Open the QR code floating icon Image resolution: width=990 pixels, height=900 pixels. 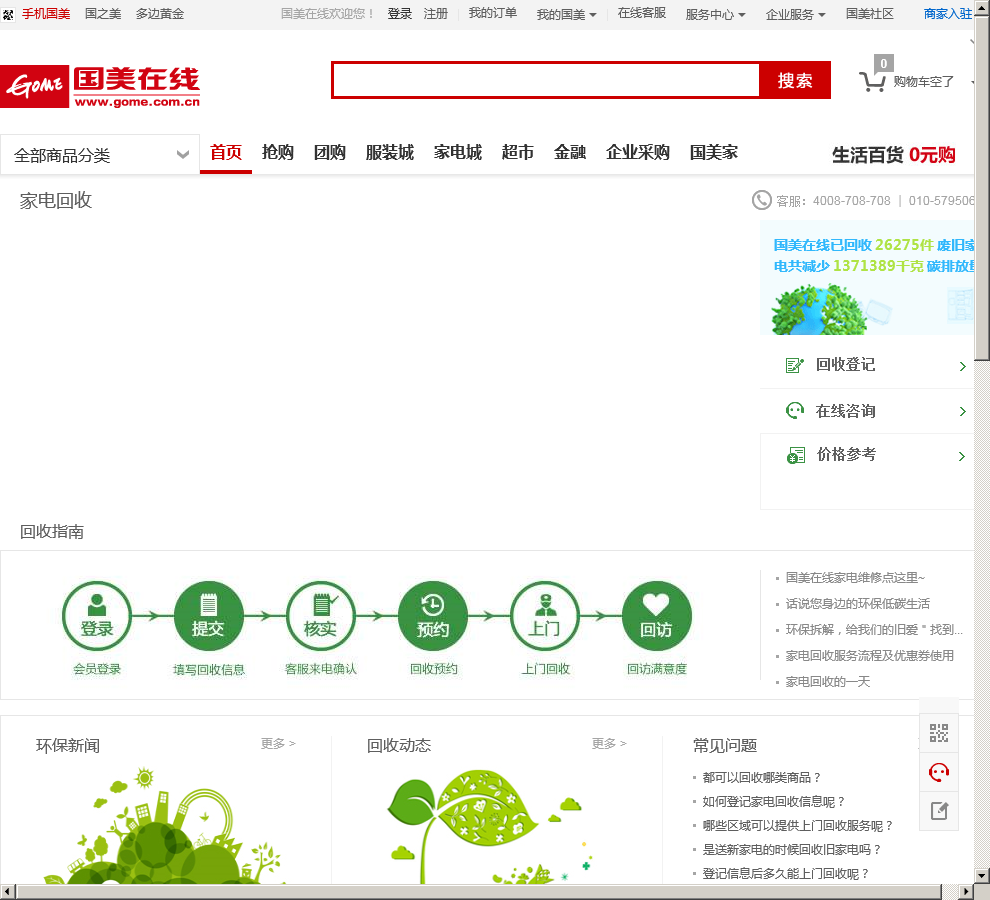point(939,733)
